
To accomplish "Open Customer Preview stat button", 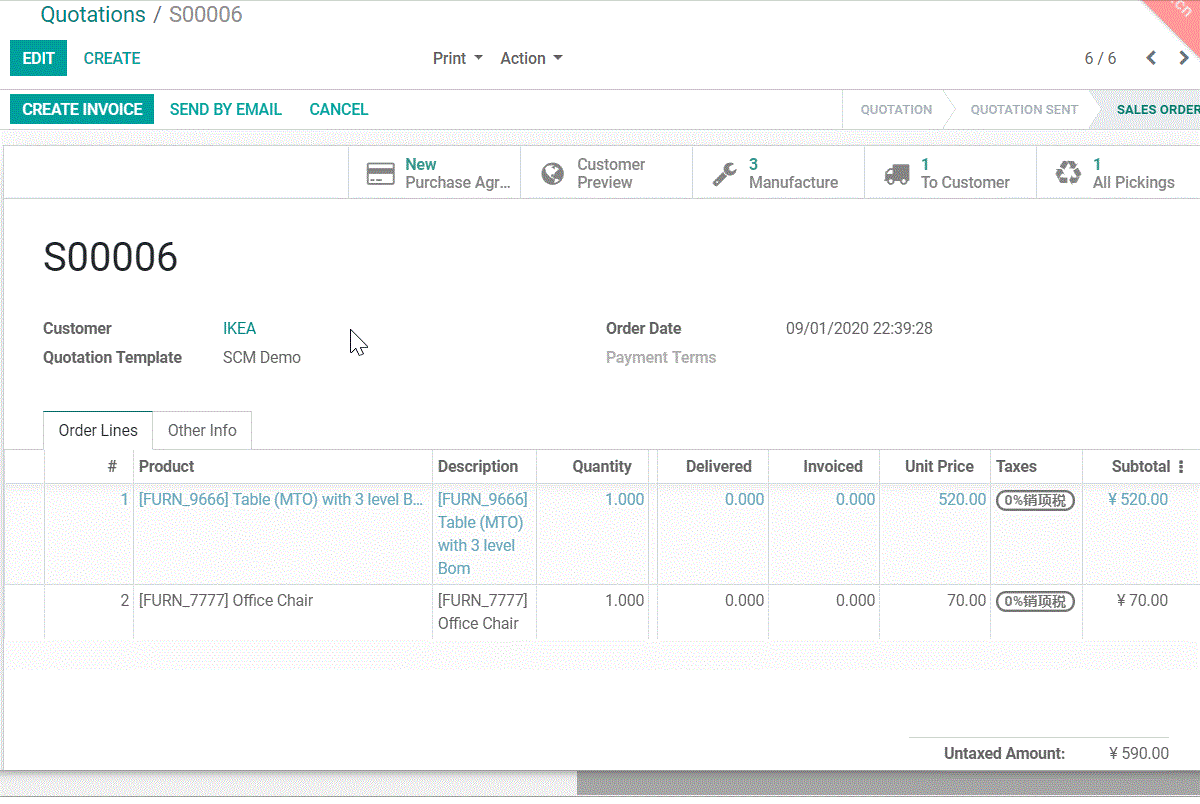I will pyautogui.click(x=607, y=173).
